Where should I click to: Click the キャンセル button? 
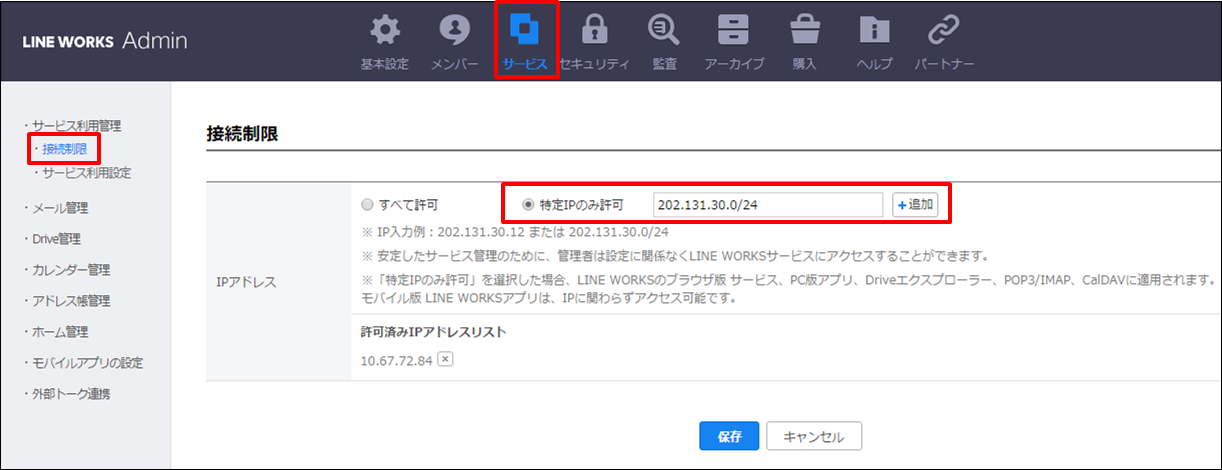point(814,437)
